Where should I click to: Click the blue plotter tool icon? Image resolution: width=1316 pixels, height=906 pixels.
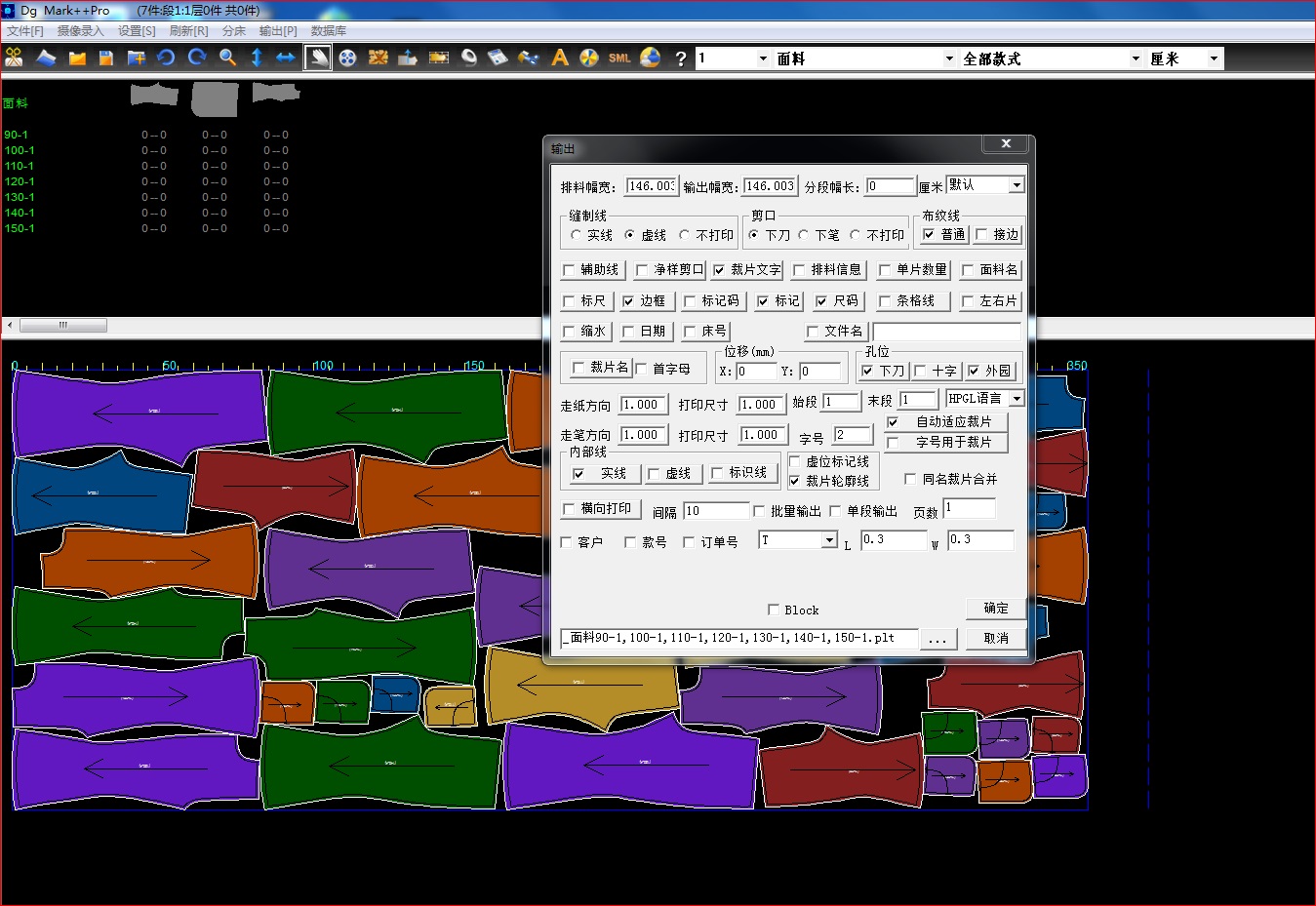[x=529, y=58]
